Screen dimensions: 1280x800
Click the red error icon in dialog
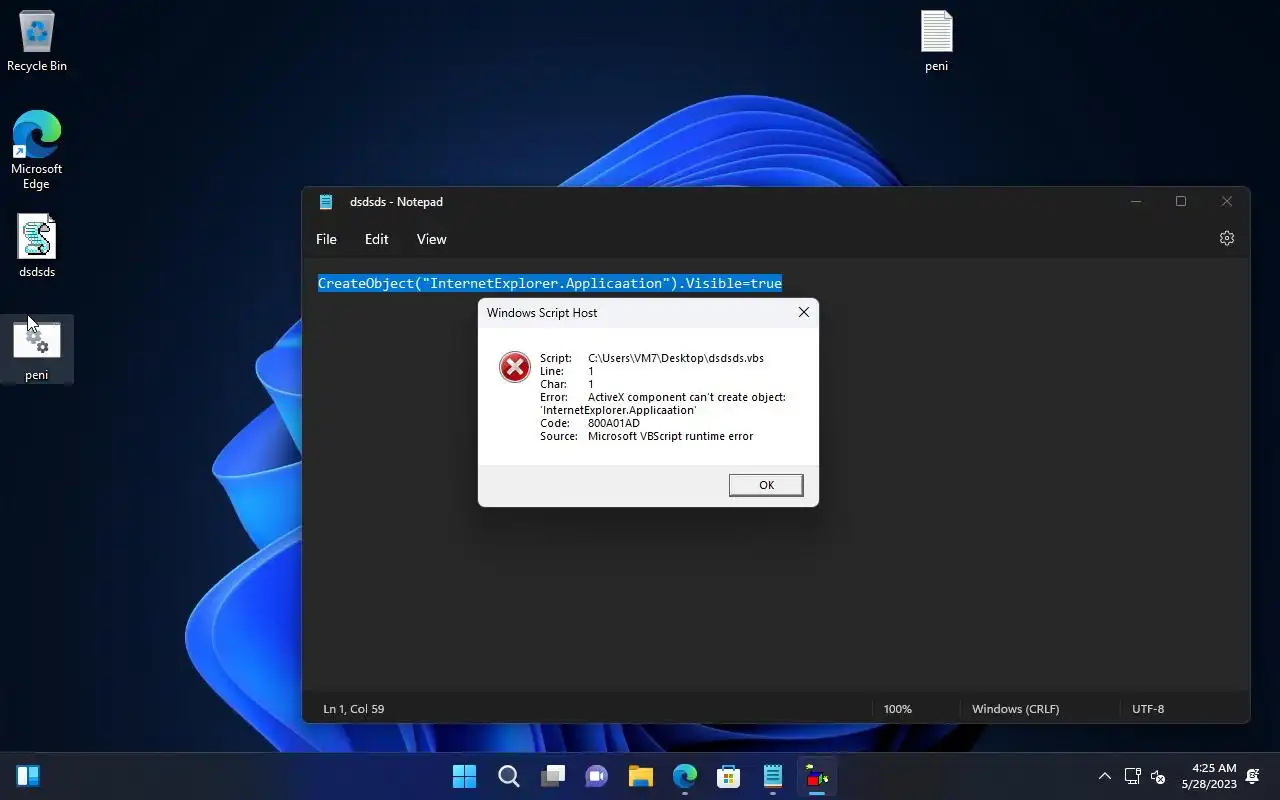pos(514,367)
